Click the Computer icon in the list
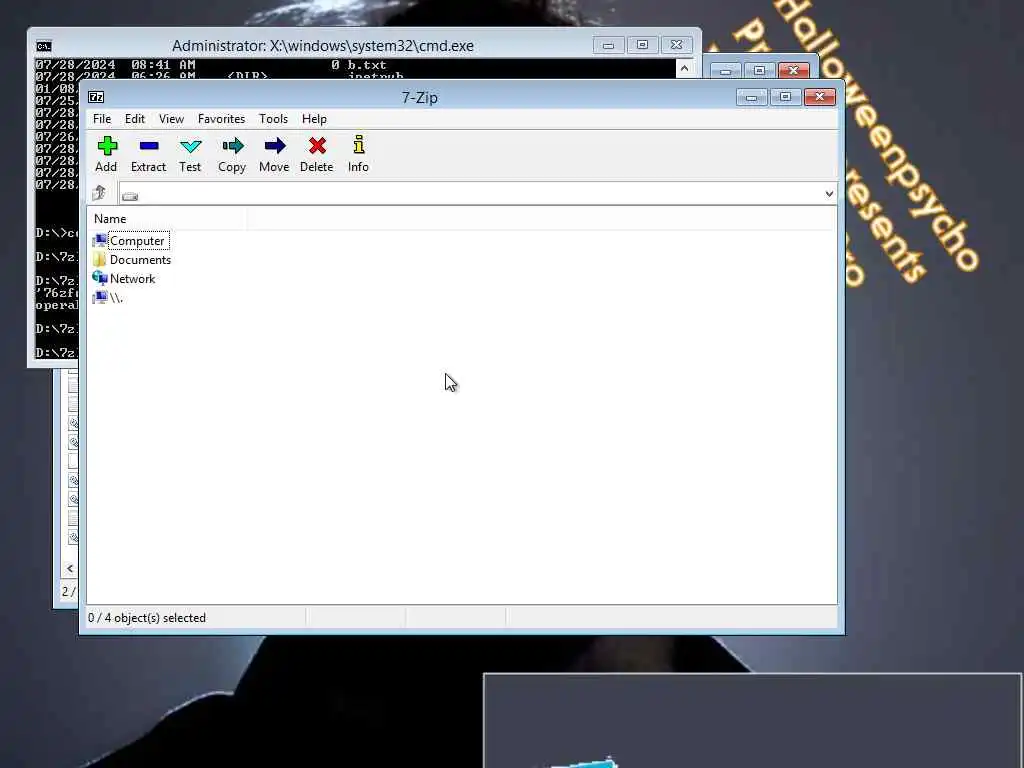Screen dimensions: 1024x768 pos(100,240)
